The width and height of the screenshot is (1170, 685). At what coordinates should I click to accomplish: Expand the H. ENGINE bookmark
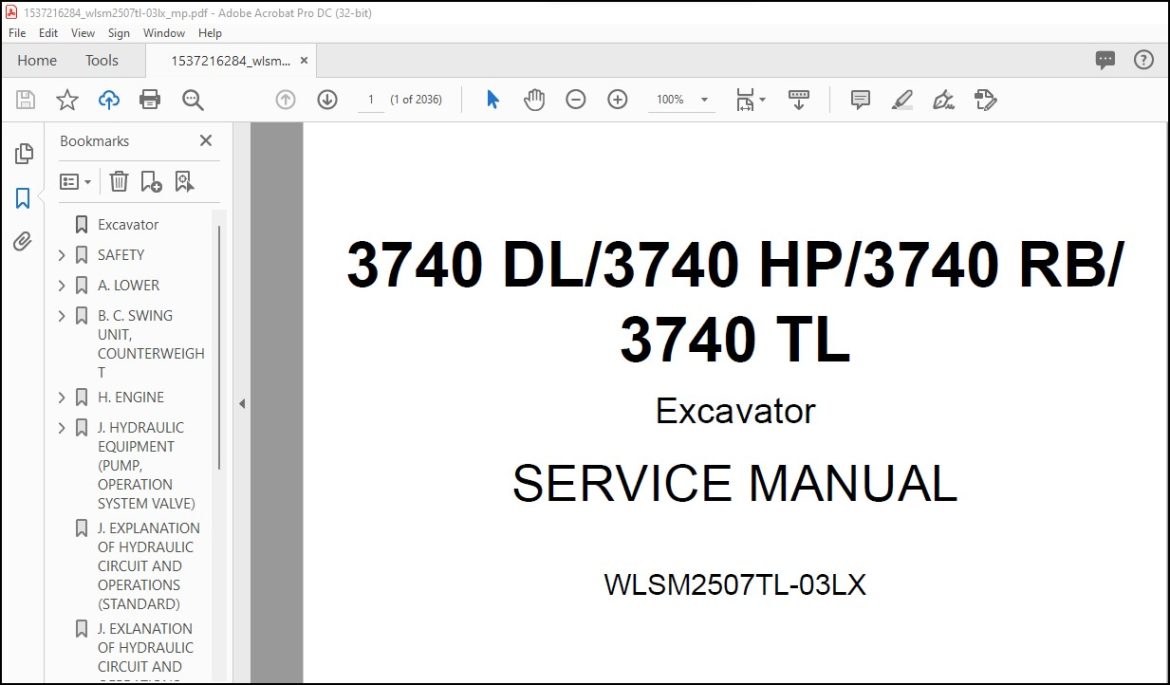[62, 398]
